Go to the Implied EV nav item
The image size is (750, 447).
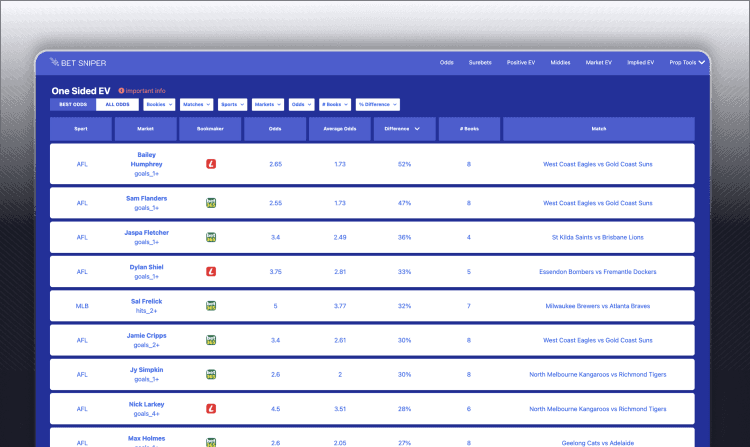pos(640,63)
